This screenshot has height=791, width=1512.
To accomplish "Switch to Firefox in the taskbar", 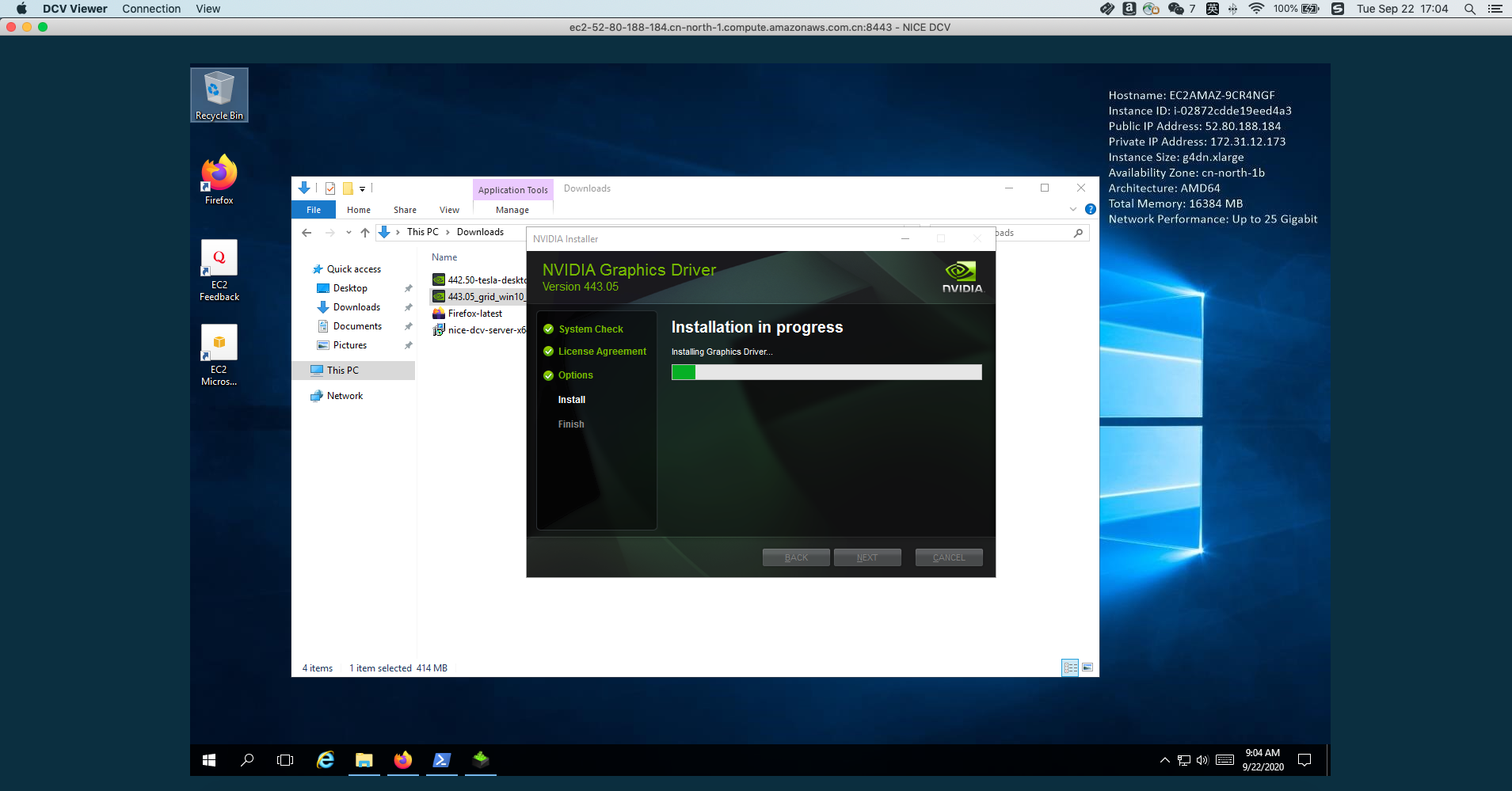I will coord(403,760).
